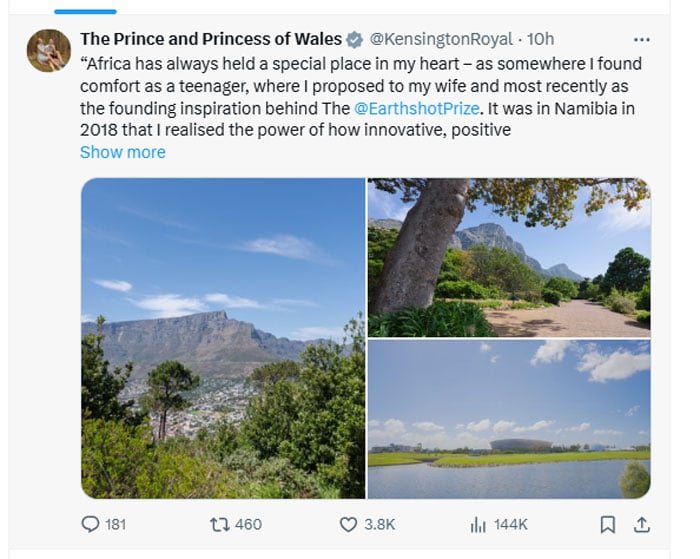Bookmark this tweet
This screenshot has height=559, width=700.
click(x=608, y=525)
